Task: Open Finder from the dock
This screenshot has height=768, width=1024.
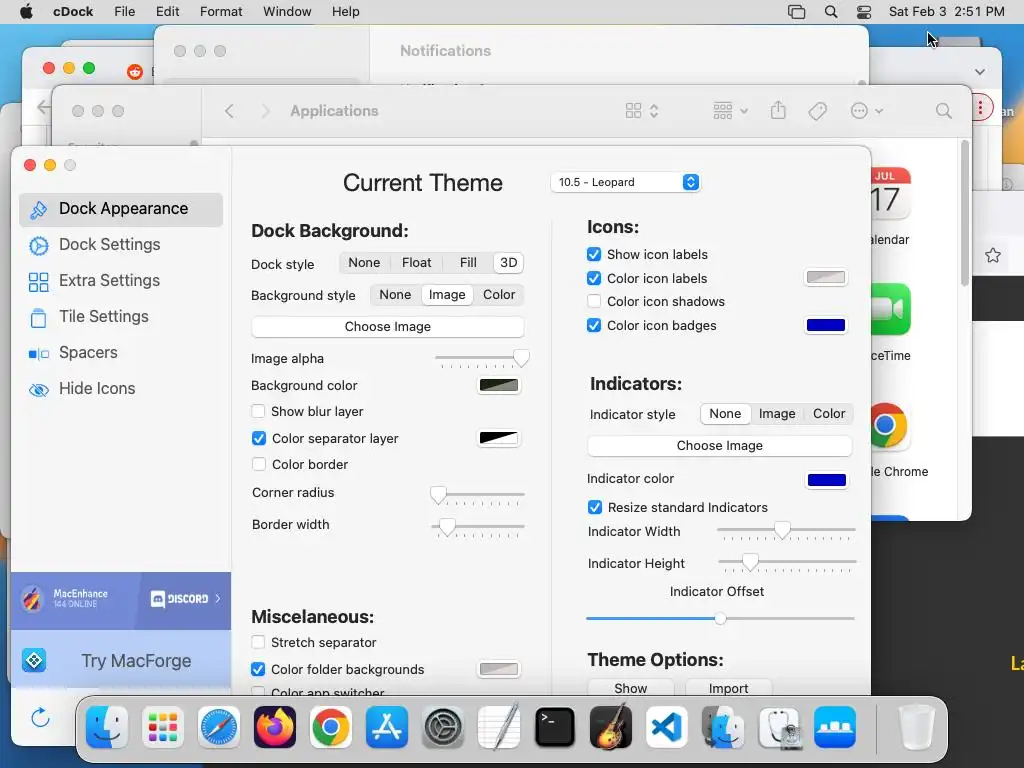Action: tap(106, 727)
